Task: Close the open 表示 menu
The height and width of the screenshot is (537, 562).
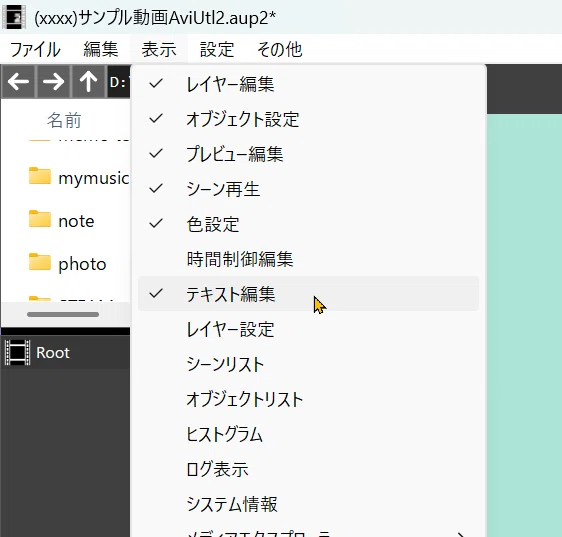Action: tap(159, 49)
